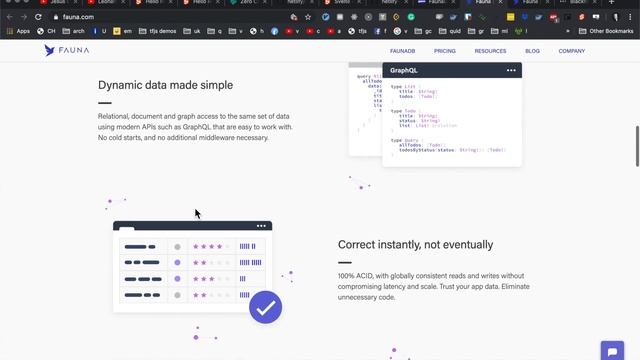Switch to the Svelte browser tab
Screen dimensions: 640x360
click(x=341, y=2)
